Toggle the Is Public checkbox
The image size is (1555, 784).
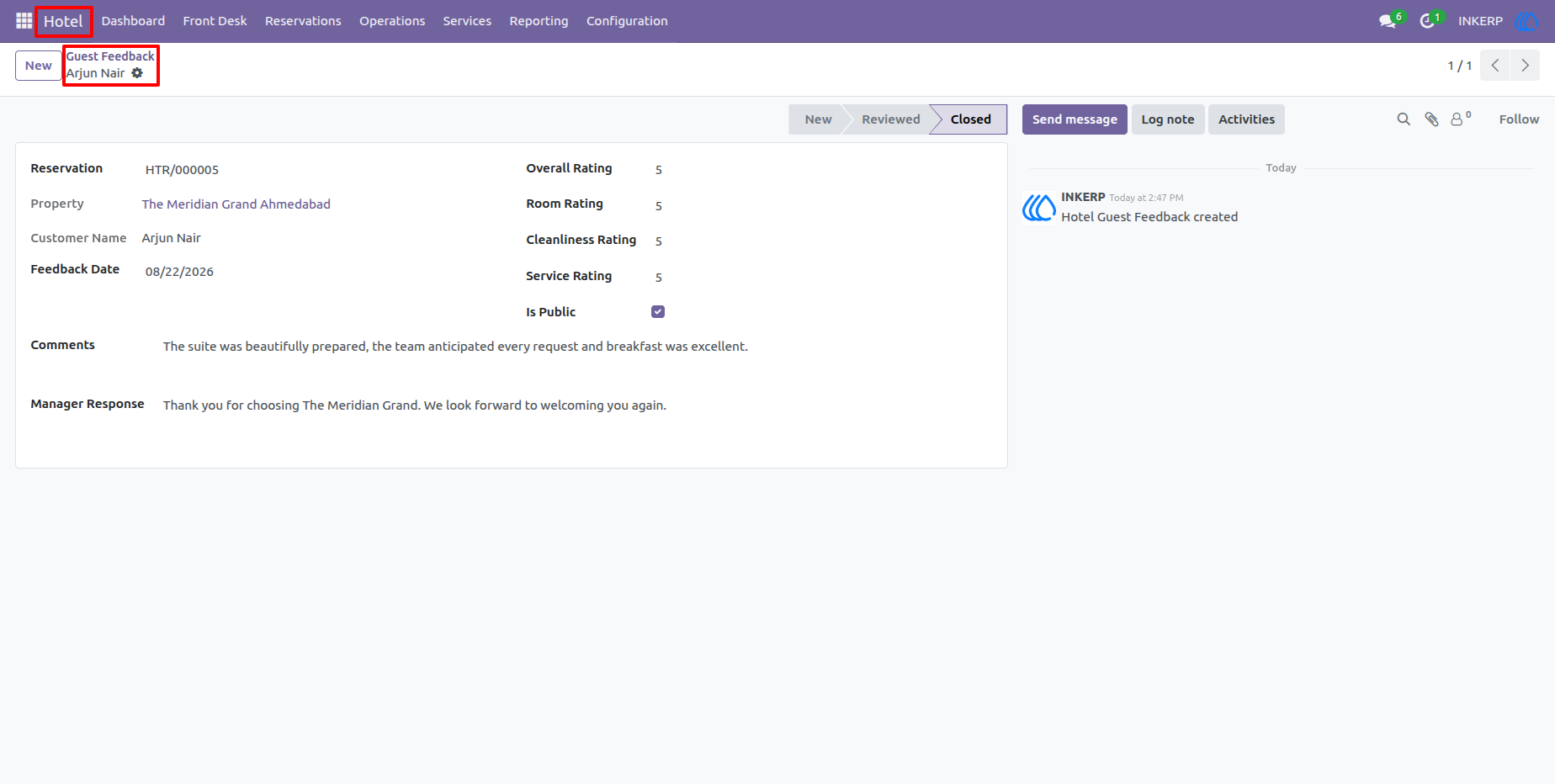pyautogui.click(x=658, y=312)
